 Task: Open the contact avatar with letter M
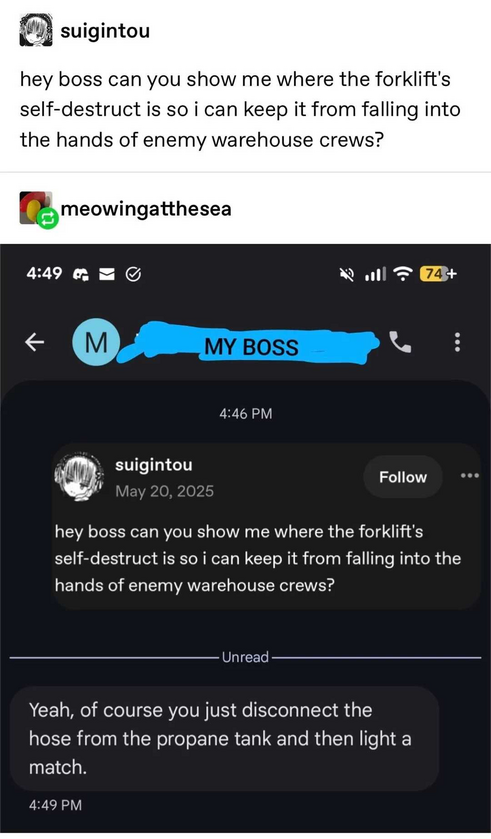tap(96, 342)
